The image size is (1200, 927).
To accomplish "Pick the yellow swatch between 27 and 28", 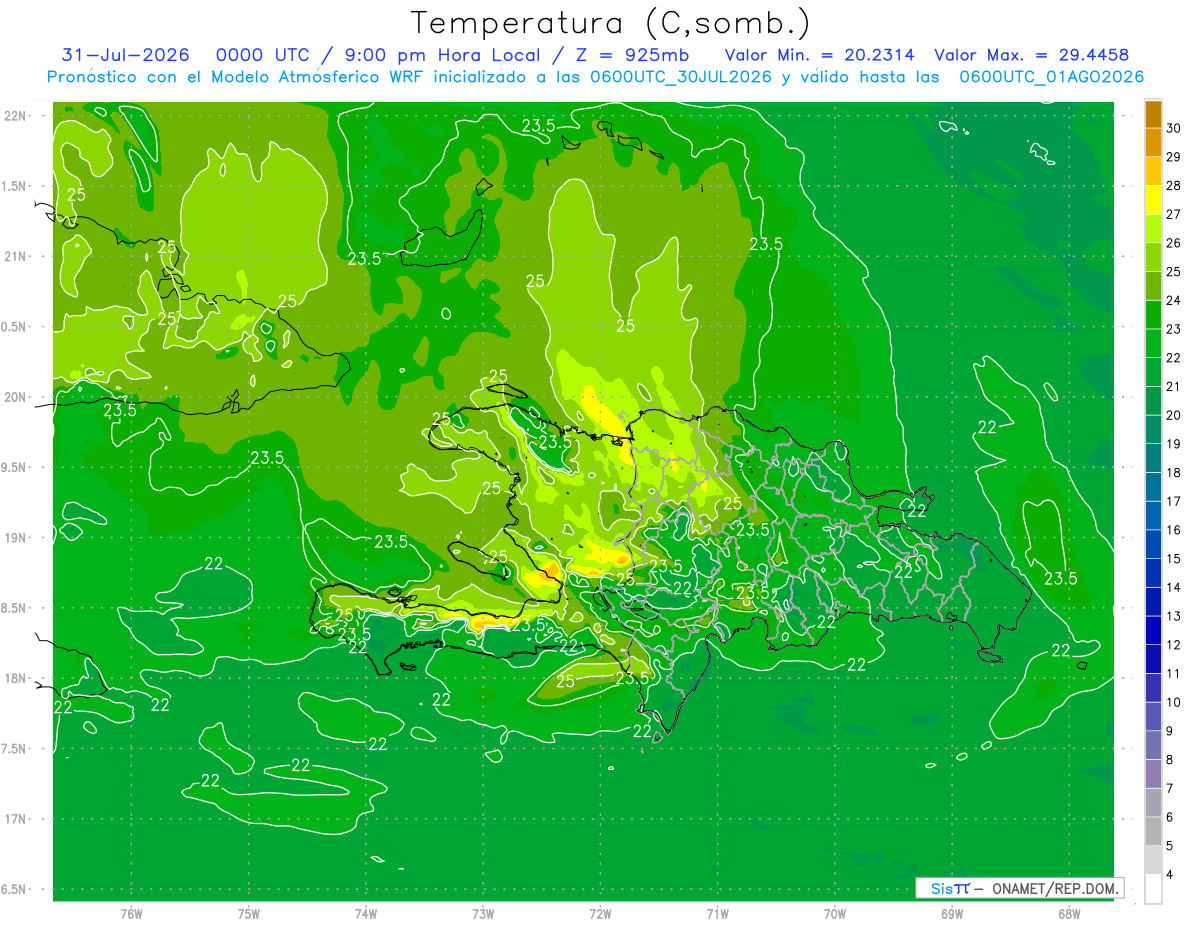I will tap(1154, 200).
